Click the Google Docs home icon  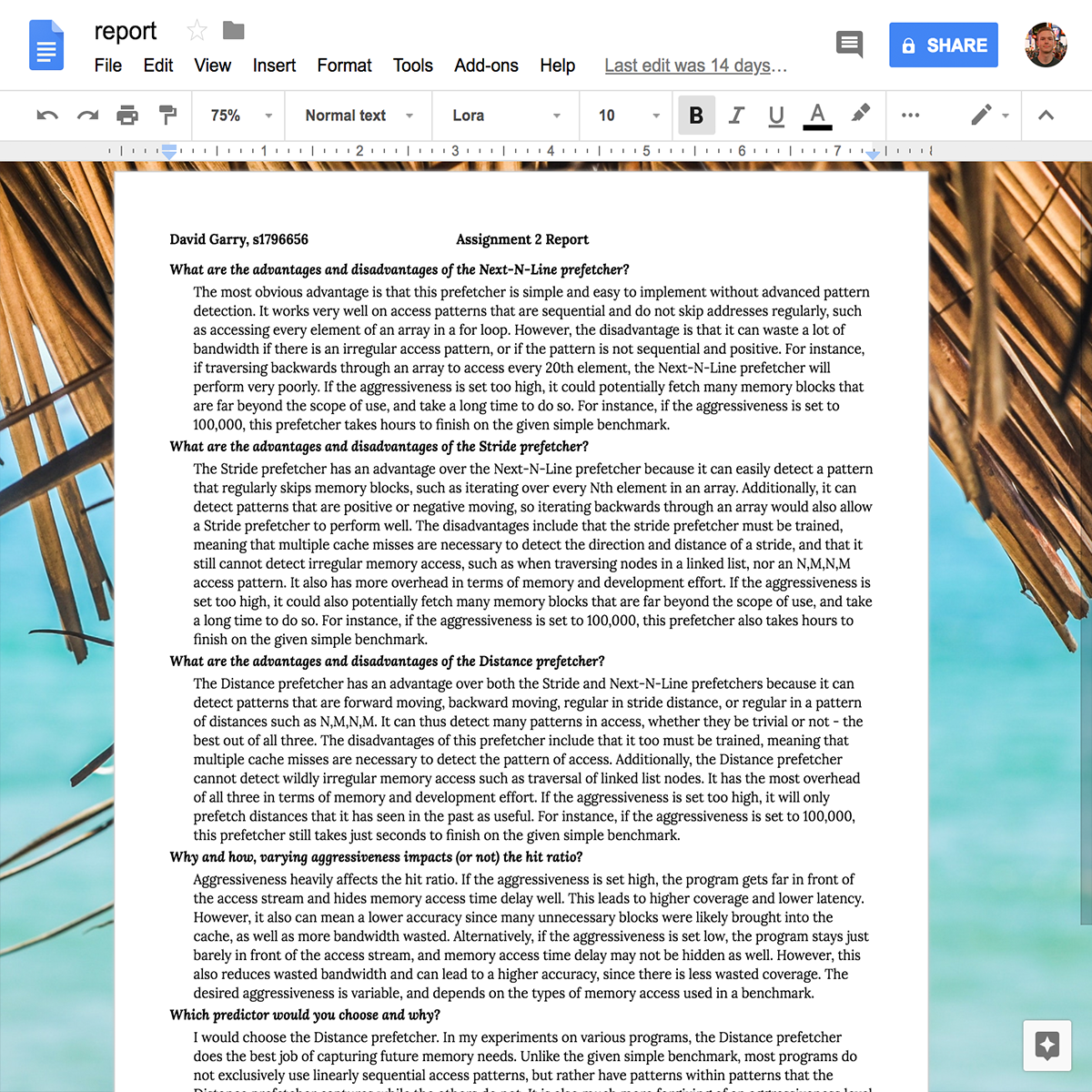46,45
